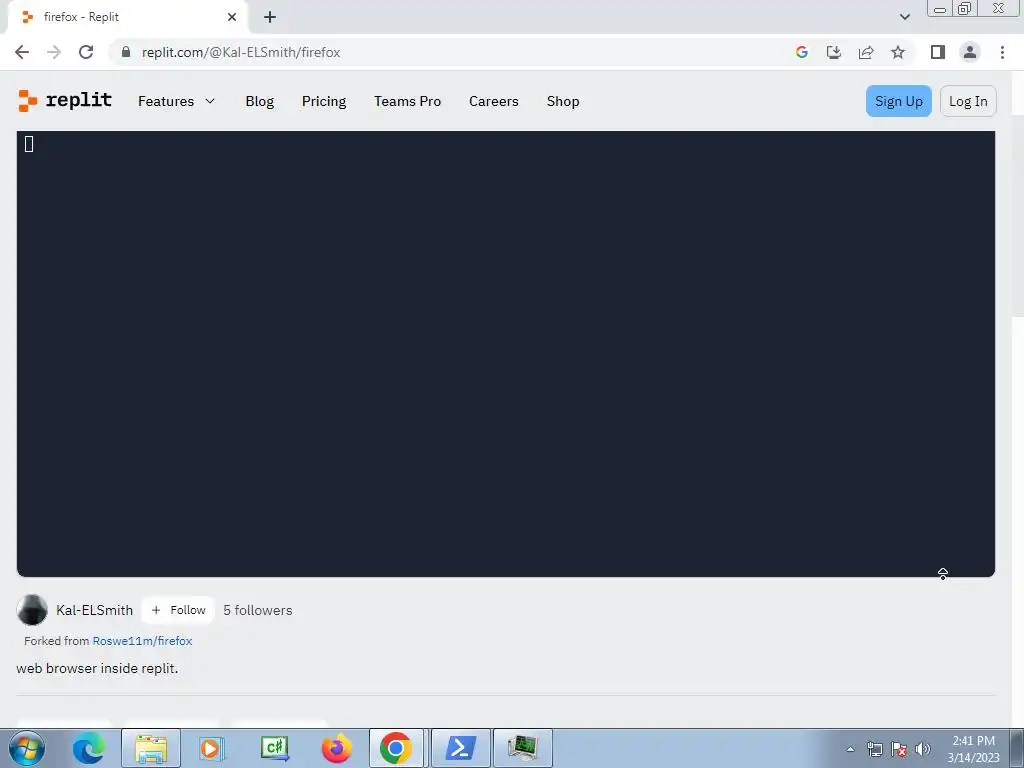Viewport: 1024px width, 768px height.
Task: Open the volume tray icon
Action: pos(923,749)
